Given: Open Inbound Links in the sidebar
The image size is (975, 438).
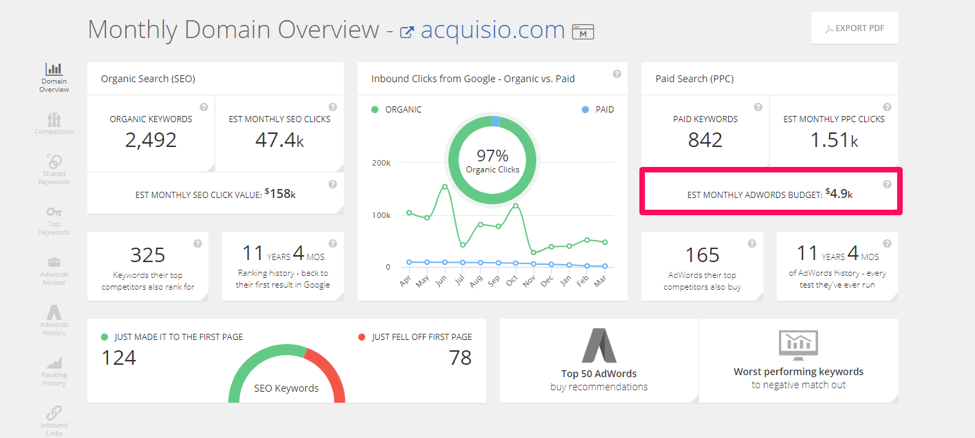Looking at the screenshot, I should [x=54, y=421].
